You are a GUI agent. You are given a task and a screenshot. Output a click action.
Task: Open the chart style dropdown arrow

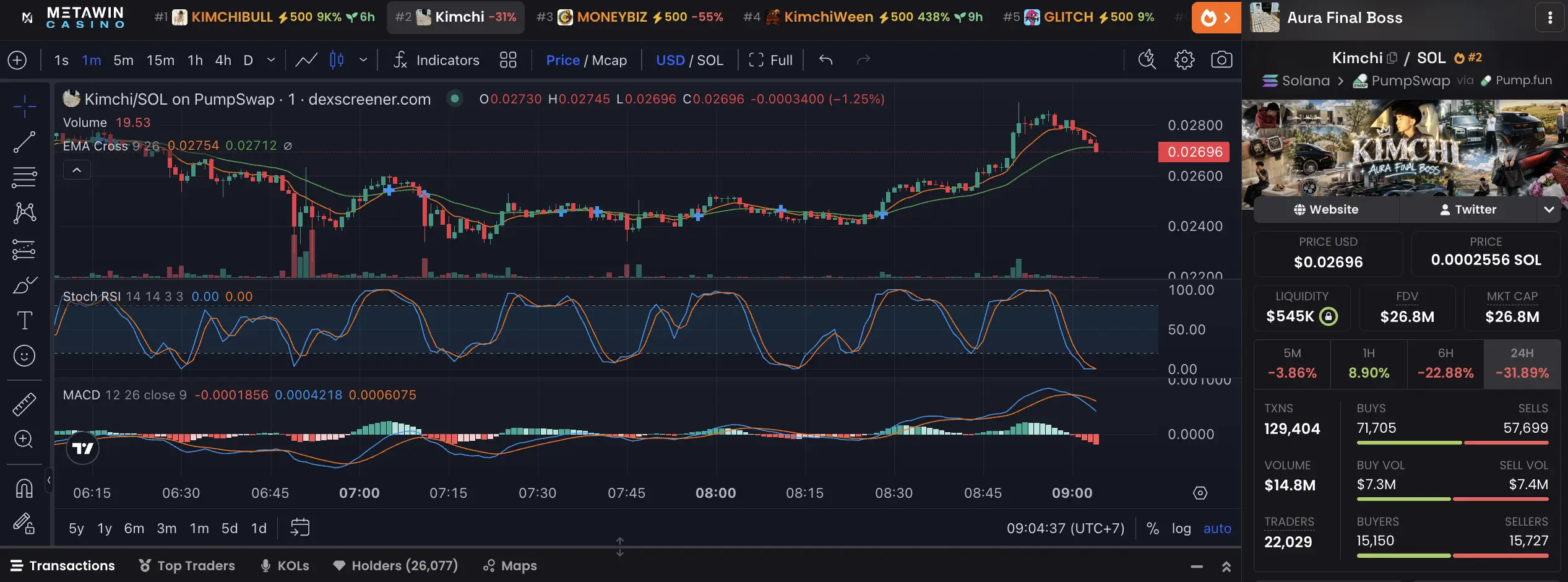point(363,60)
